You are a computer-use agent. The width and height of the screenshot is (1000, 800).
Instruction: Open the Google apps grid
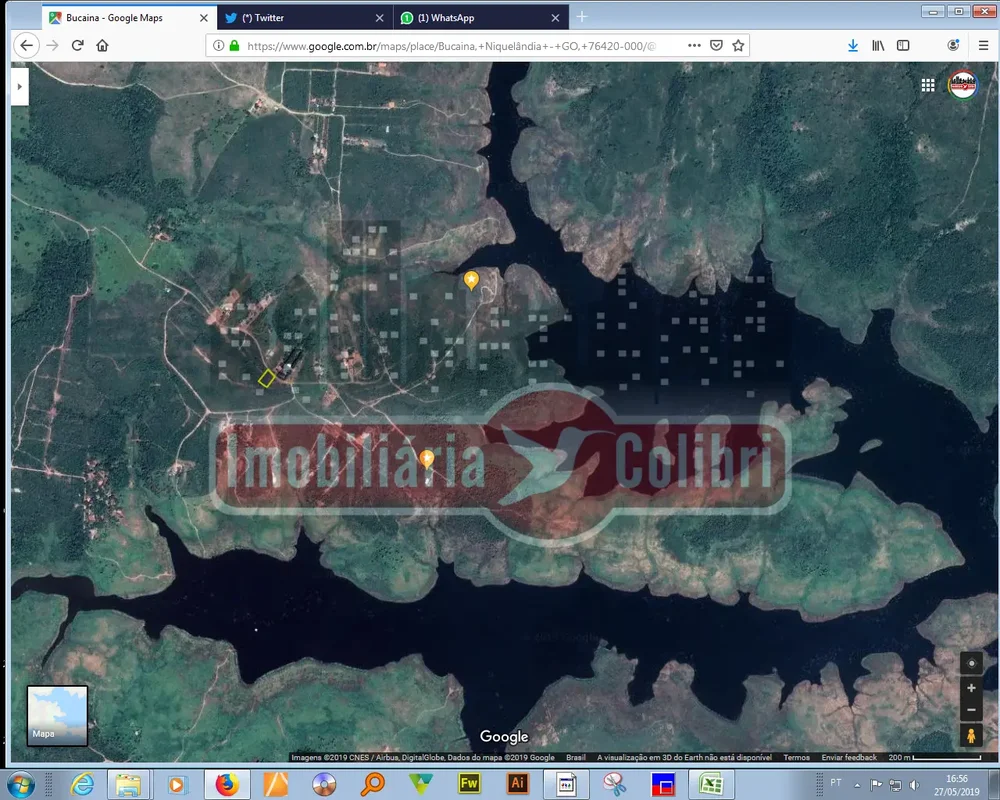coord(928,85)
